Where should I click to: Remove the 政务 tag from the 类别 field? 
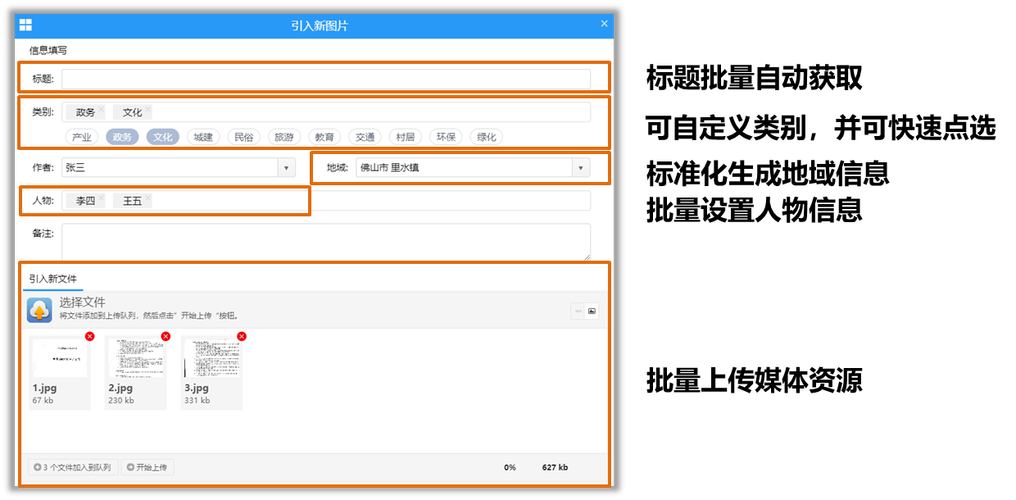(x=102, y=108)
